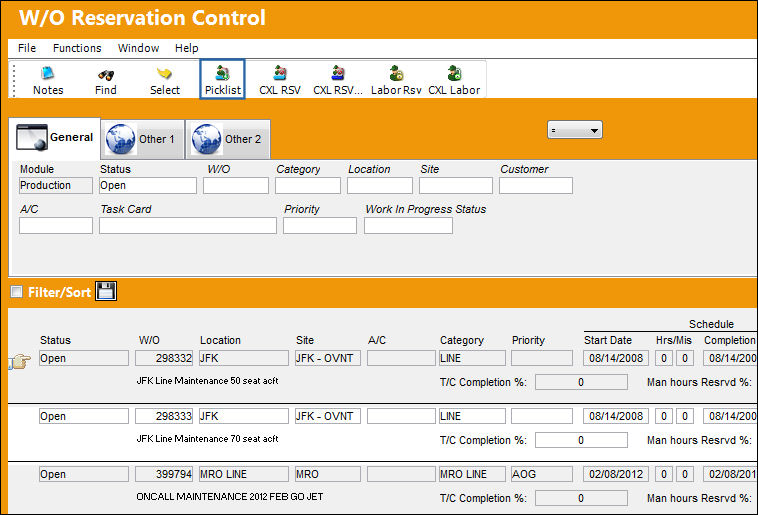Viewport: 758px width, 515px height.
Task: Enable the Filter/Sort checkbox
Action: (x=16, y=292)
